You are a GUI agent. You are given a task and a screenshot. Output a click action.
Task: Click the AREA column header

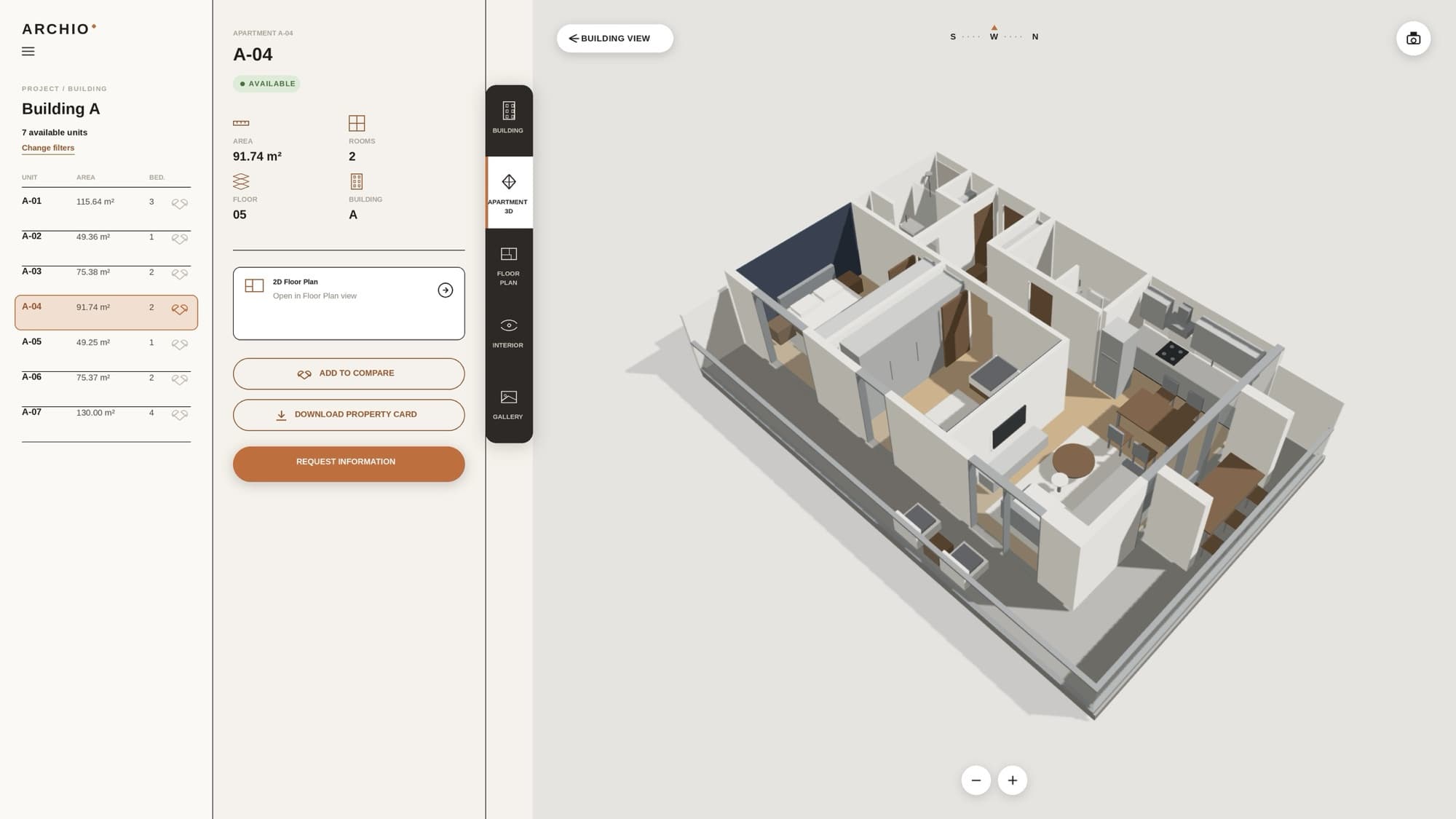pos(86,178)
